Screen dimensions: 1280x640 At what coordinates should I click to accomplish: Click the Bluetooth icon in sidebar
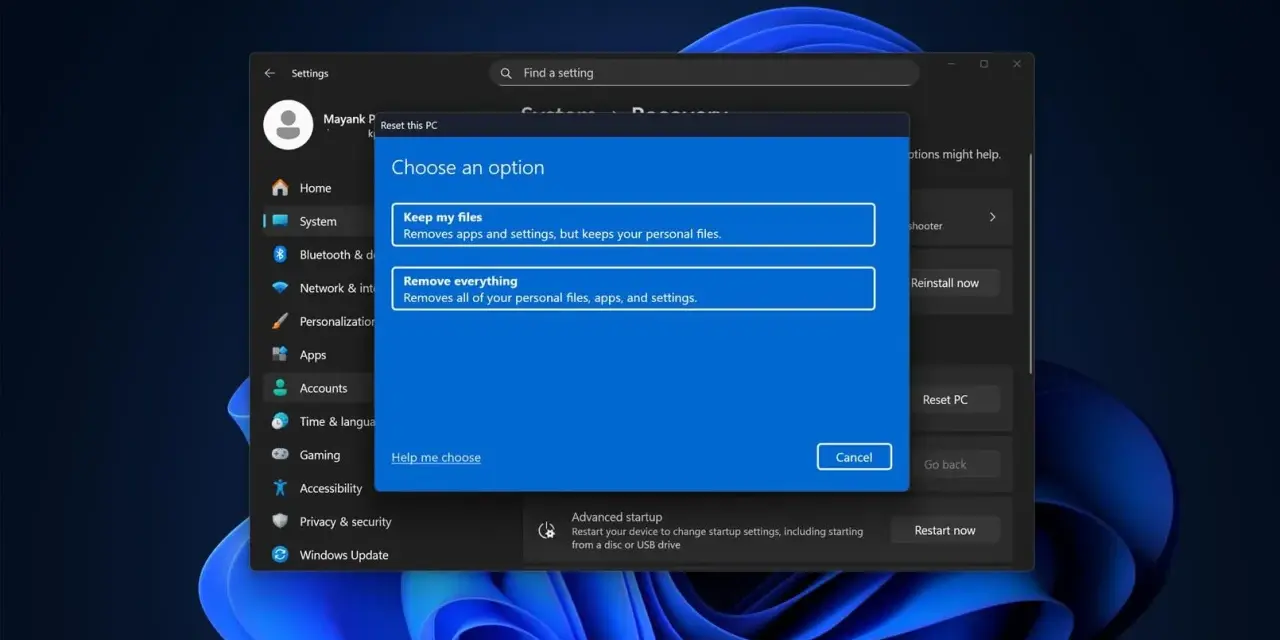[280, 254]
